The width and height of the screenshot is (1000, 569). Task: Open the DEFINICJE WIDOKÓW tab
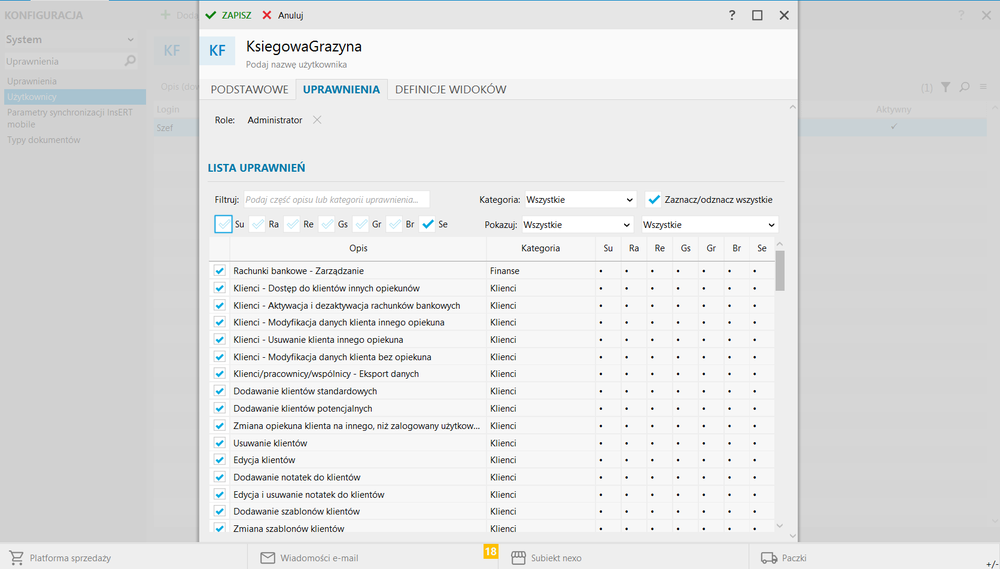450,90
